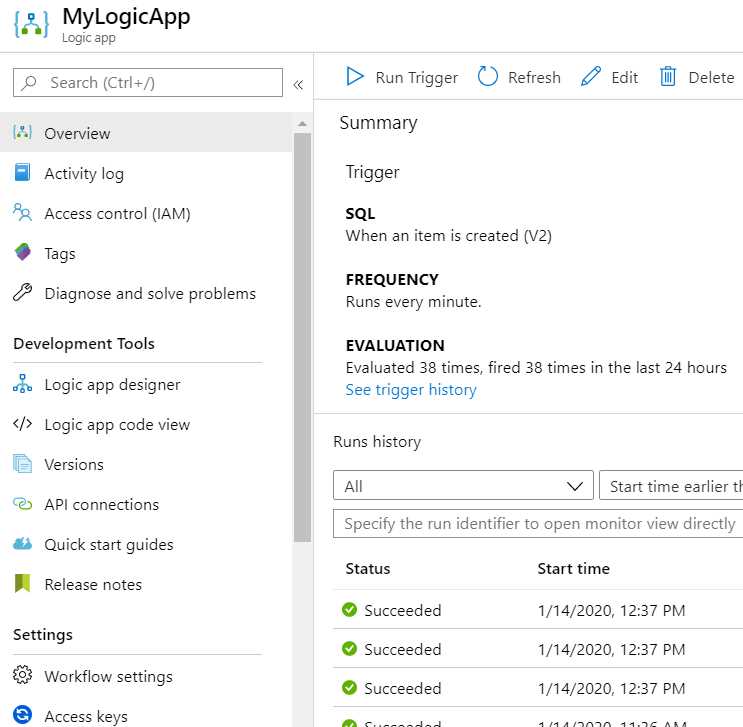
Task: Click the Run Trigger play icon
Action: click(355, 76)
